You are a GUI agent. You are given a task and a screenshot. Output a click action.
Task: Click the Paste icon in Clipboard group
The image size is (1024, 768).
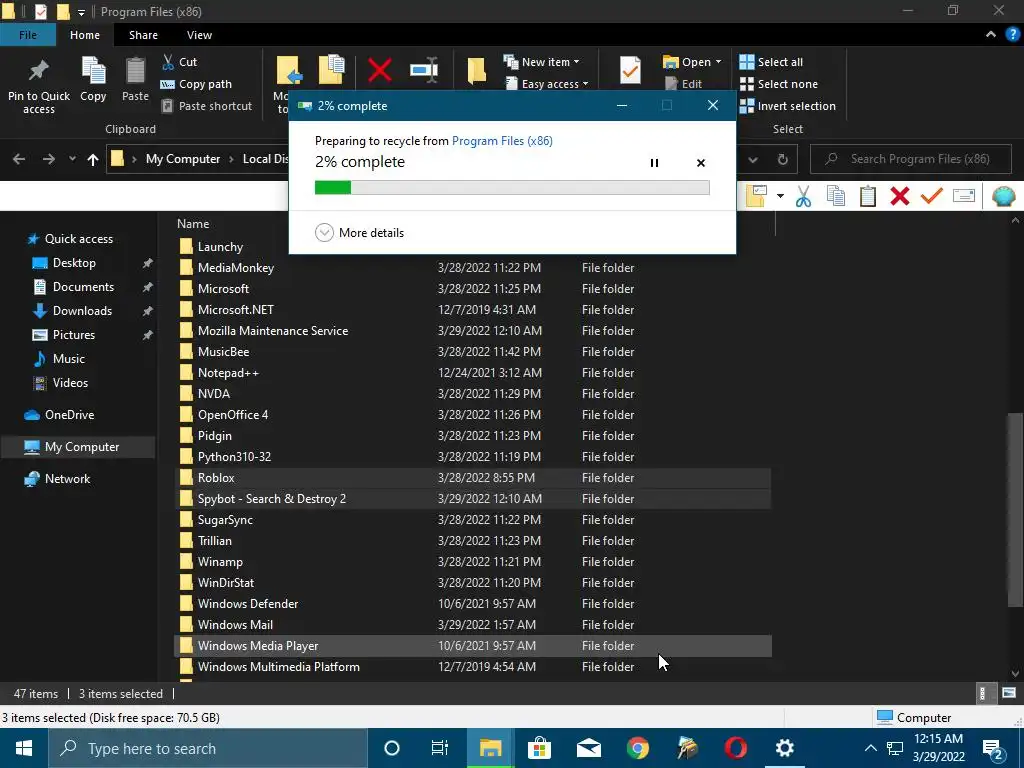pos(135,70)
